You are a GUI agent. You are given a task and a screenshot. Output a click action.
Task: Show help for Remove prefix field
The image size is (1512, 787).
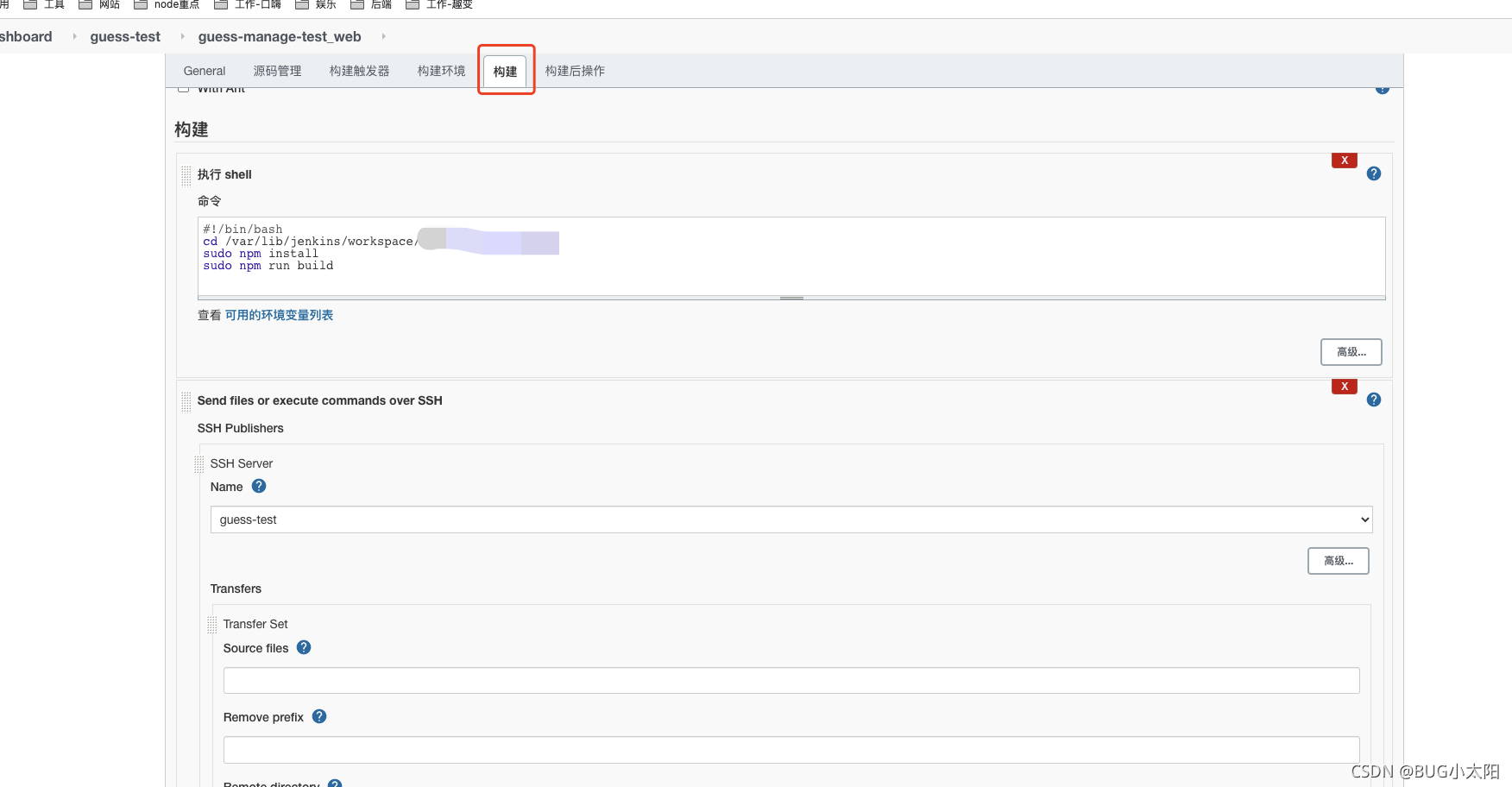pos(319,716)
